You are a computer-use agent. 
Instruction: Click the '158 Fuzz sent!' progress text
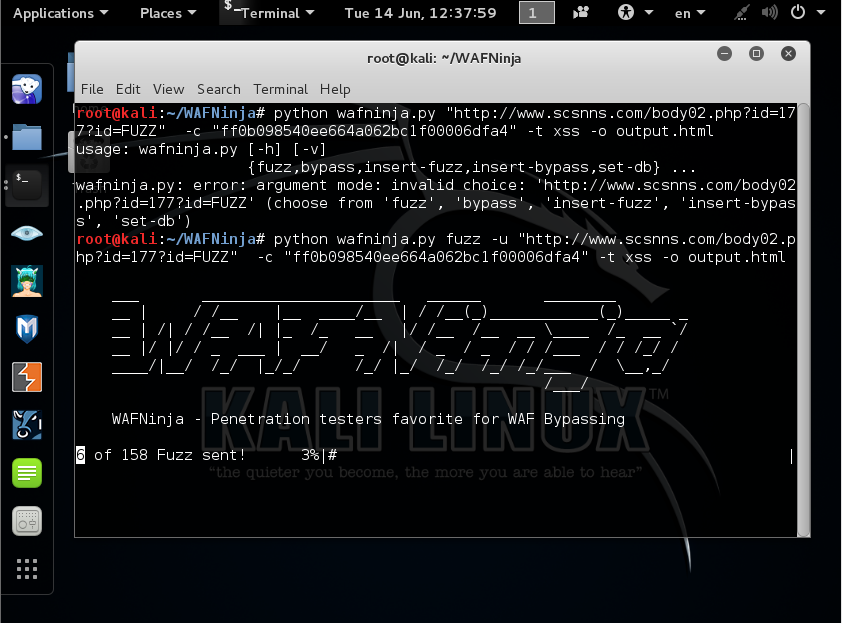pyautogui.click(x=183, y=455)
